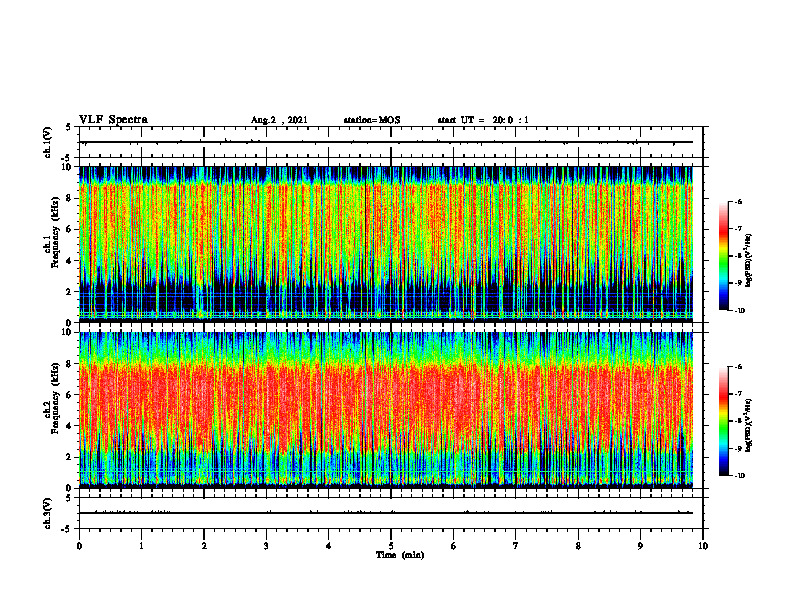The height and width of the screenshot is (612, 792).
Task: Click the 'start UT = 20: 0 : 1' text
Action: [483, 120]
